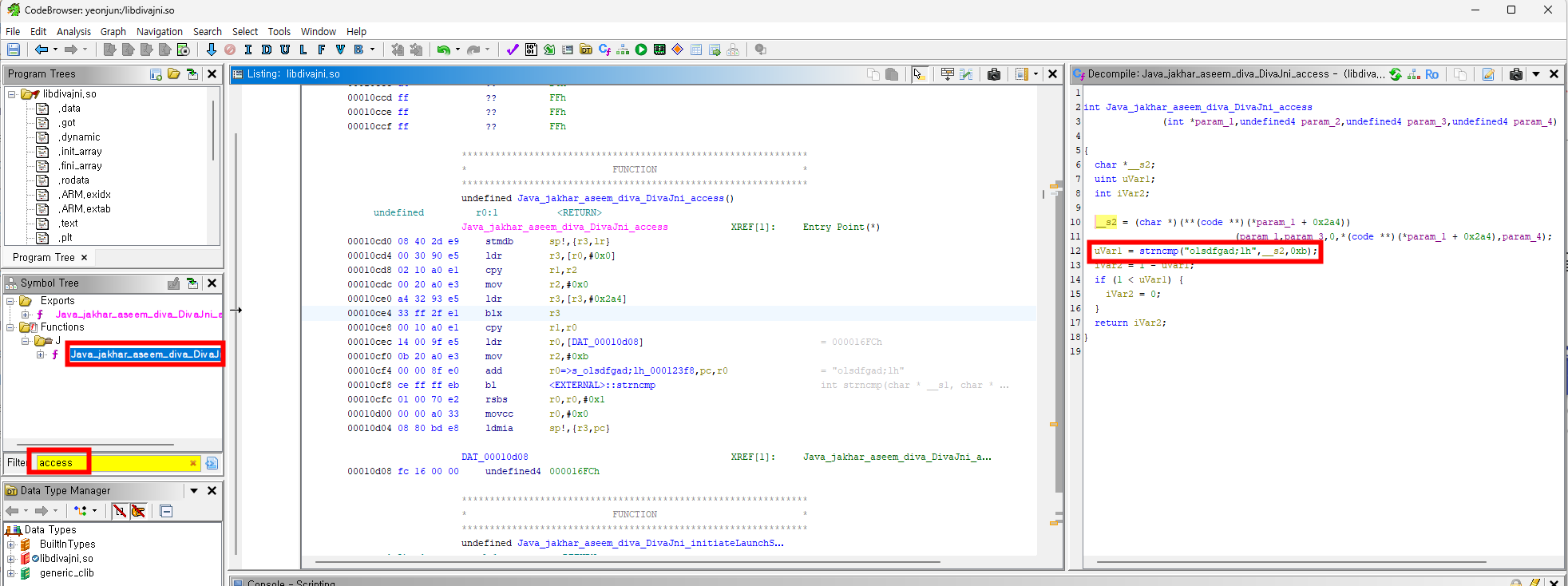Image resolution: width=1568 pixels, height=586 pixels.
Task: Click the 'D' next data icon
Action: (267, 49)
